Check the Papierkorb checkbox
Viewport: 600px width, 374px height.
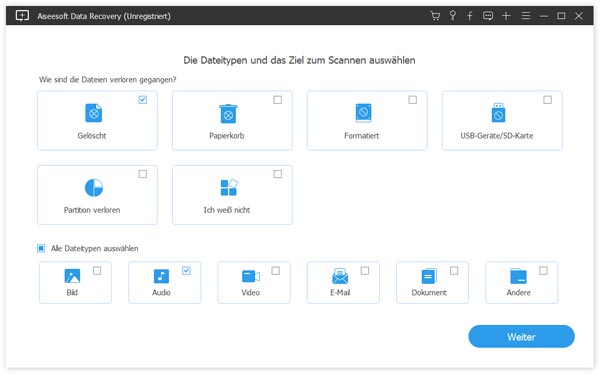point(277,100)
